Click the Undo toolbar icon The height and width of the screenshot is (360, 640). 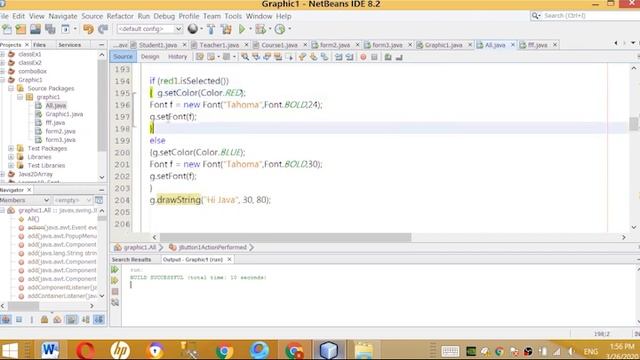point(88,29)
